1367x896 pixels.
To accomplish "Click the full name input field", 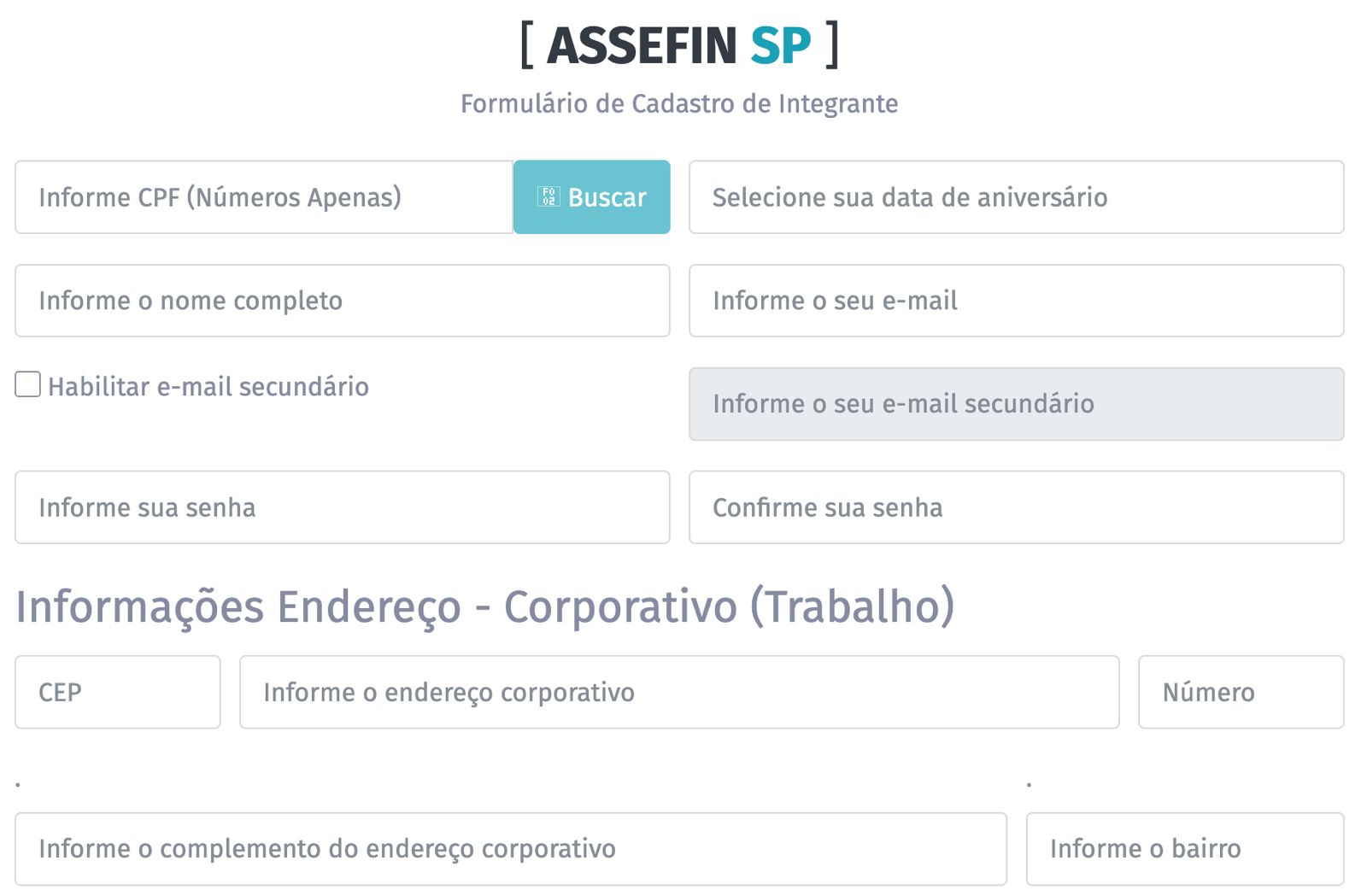I will click(x=342, y=301).
